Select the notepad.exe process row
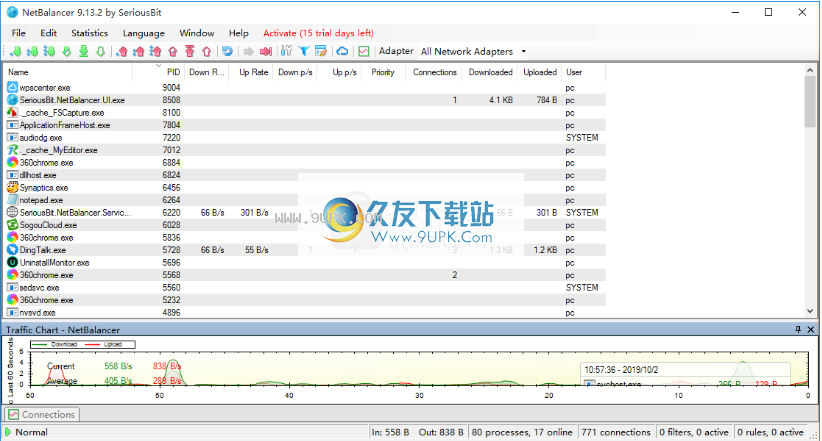Image resolution: width=822 pixels, height=441 pixels. 305,200
